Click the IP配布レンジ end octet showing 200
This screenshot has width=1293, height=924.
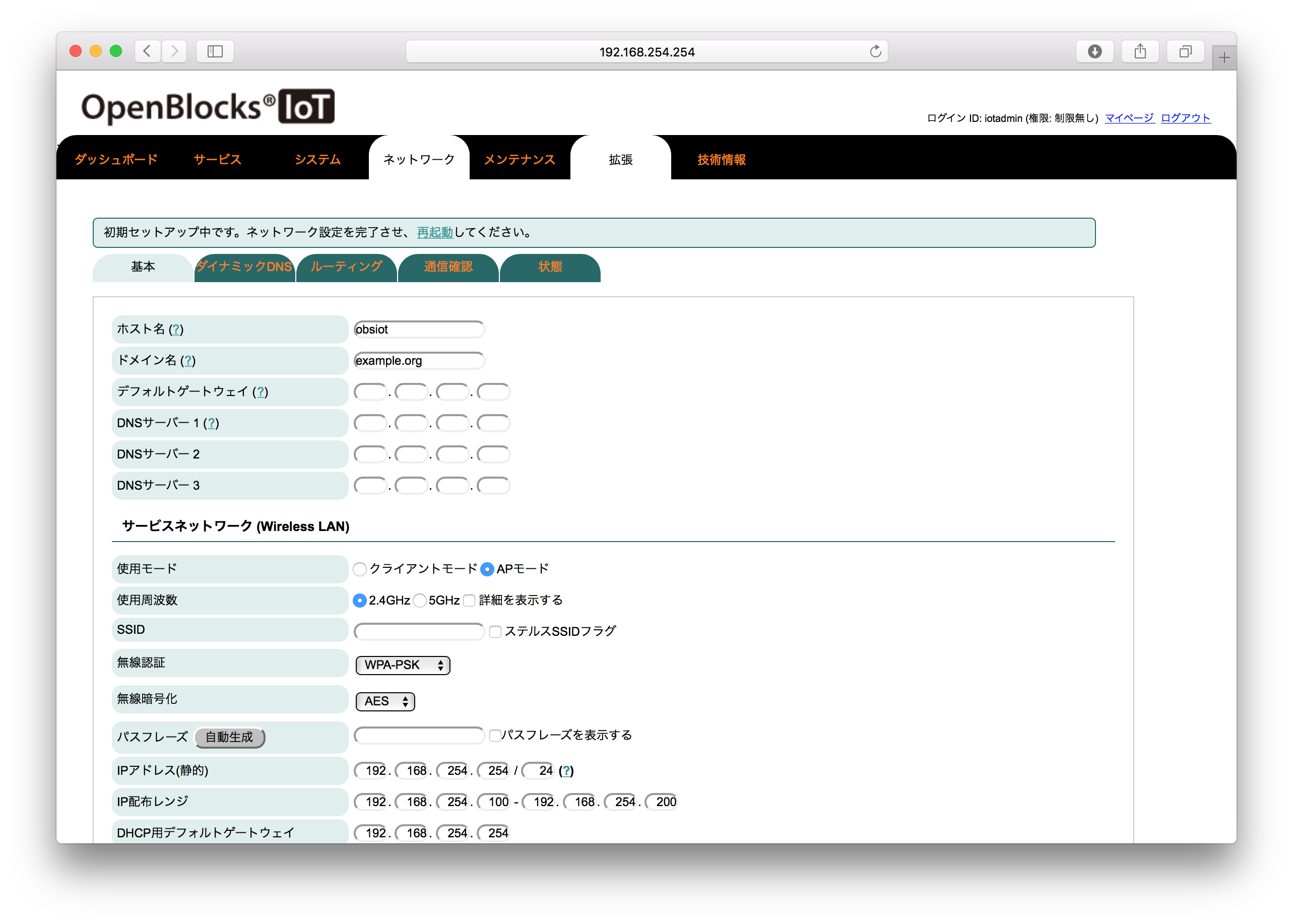point(661,802)
